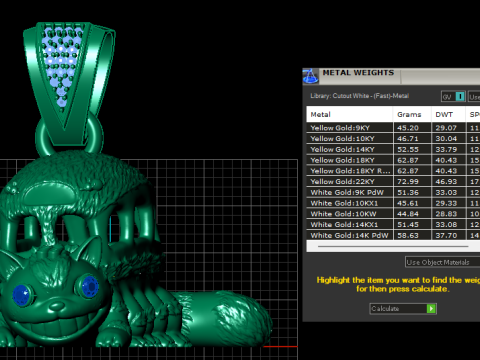Viewport: 480px width, 360px height.
Task: Select the Yellow Gold:14KY row
Action: (x=393, y=149)
